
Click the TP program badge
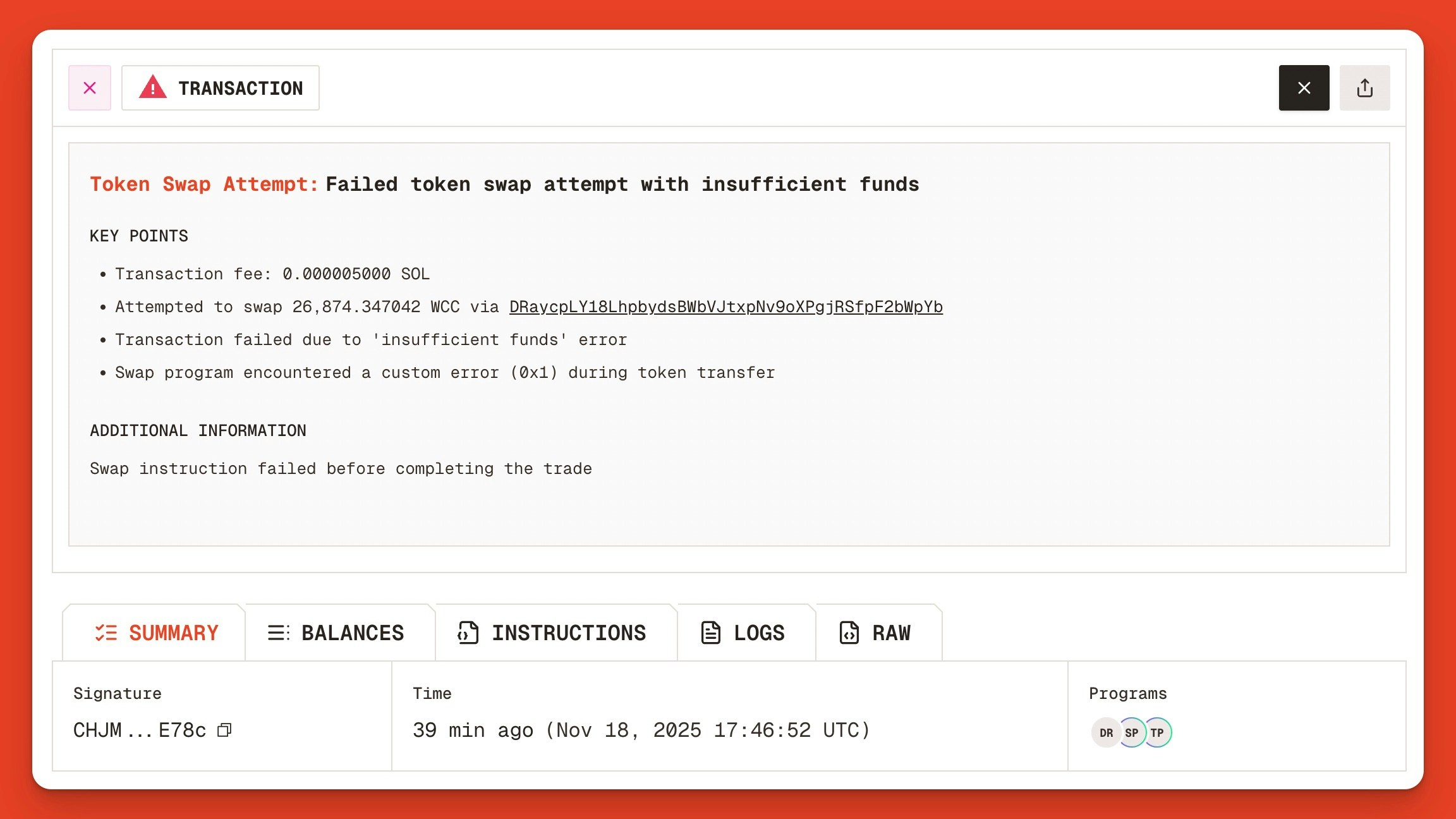point(1158,732)
